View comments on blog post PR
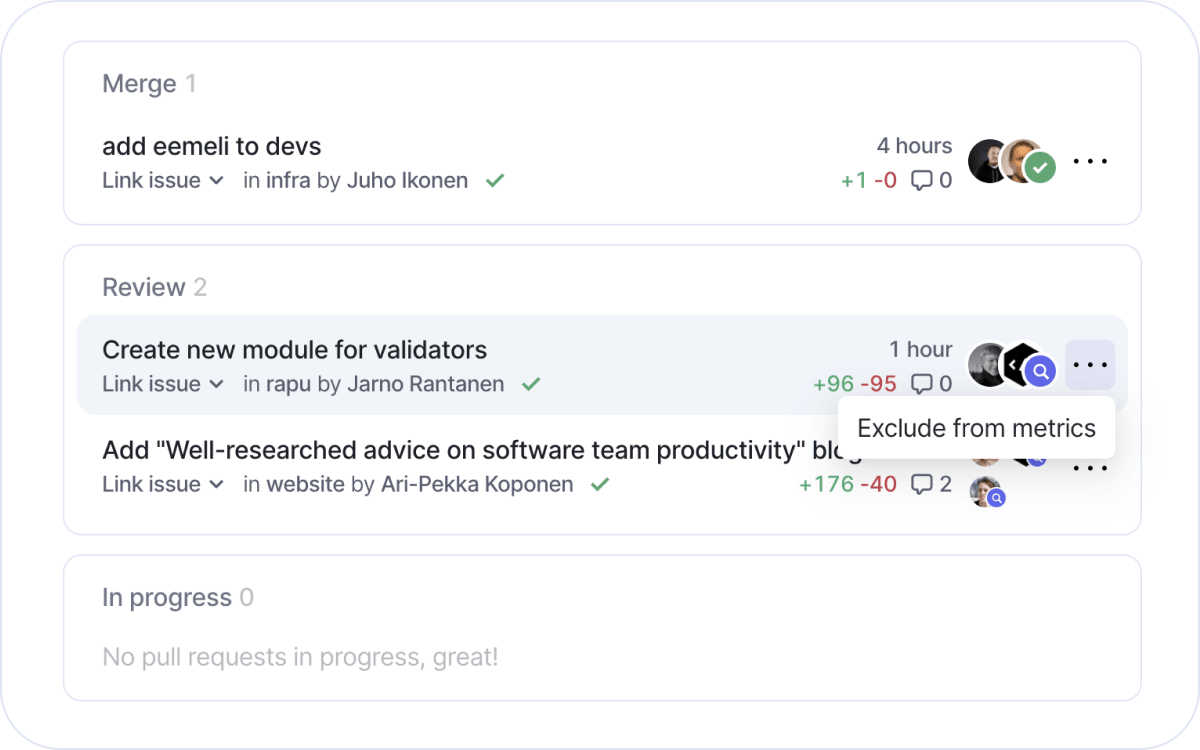Screen dimensions: 1200x750 click(921, 485)
